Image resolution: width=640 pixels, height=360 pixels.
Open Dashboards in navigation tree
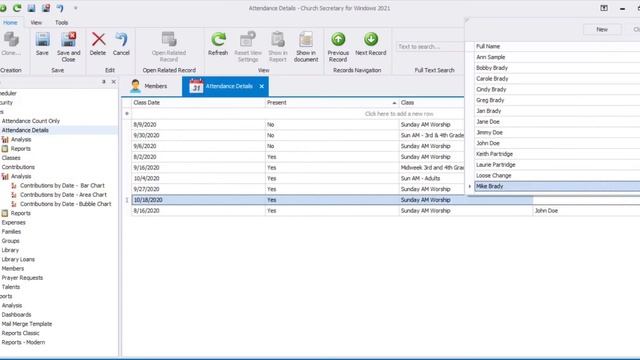coord(16,315)
